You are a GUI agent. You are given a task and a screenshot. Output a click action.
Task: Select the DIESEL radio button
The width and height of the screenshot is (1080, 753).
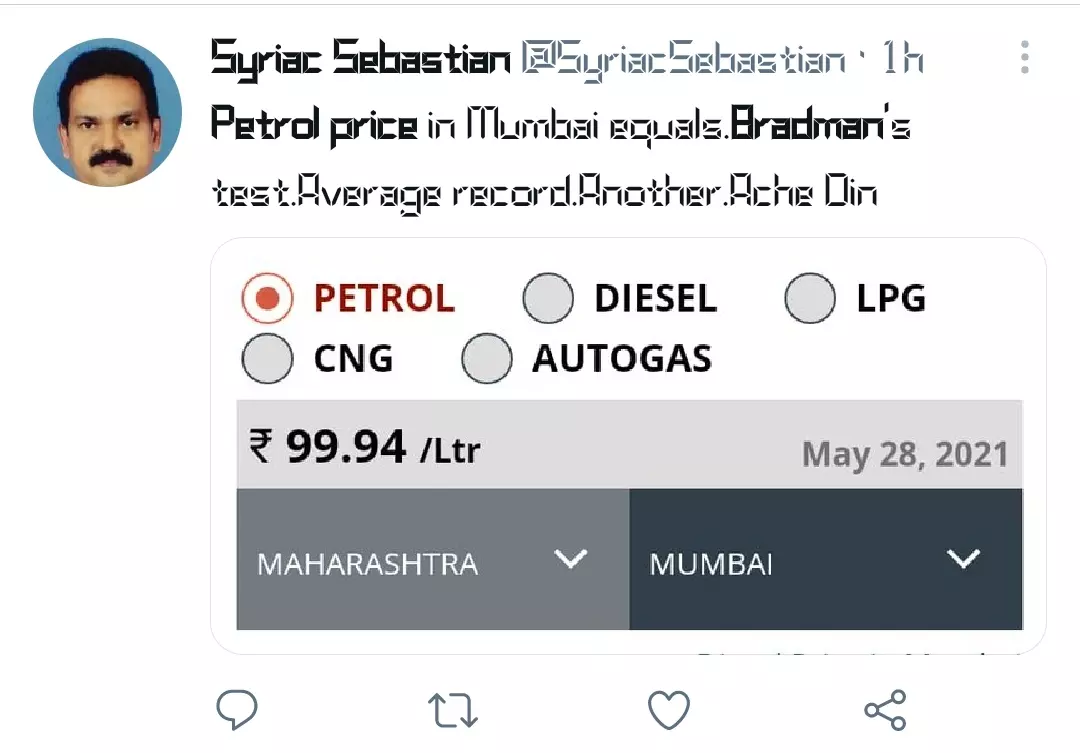coord(548,299)
